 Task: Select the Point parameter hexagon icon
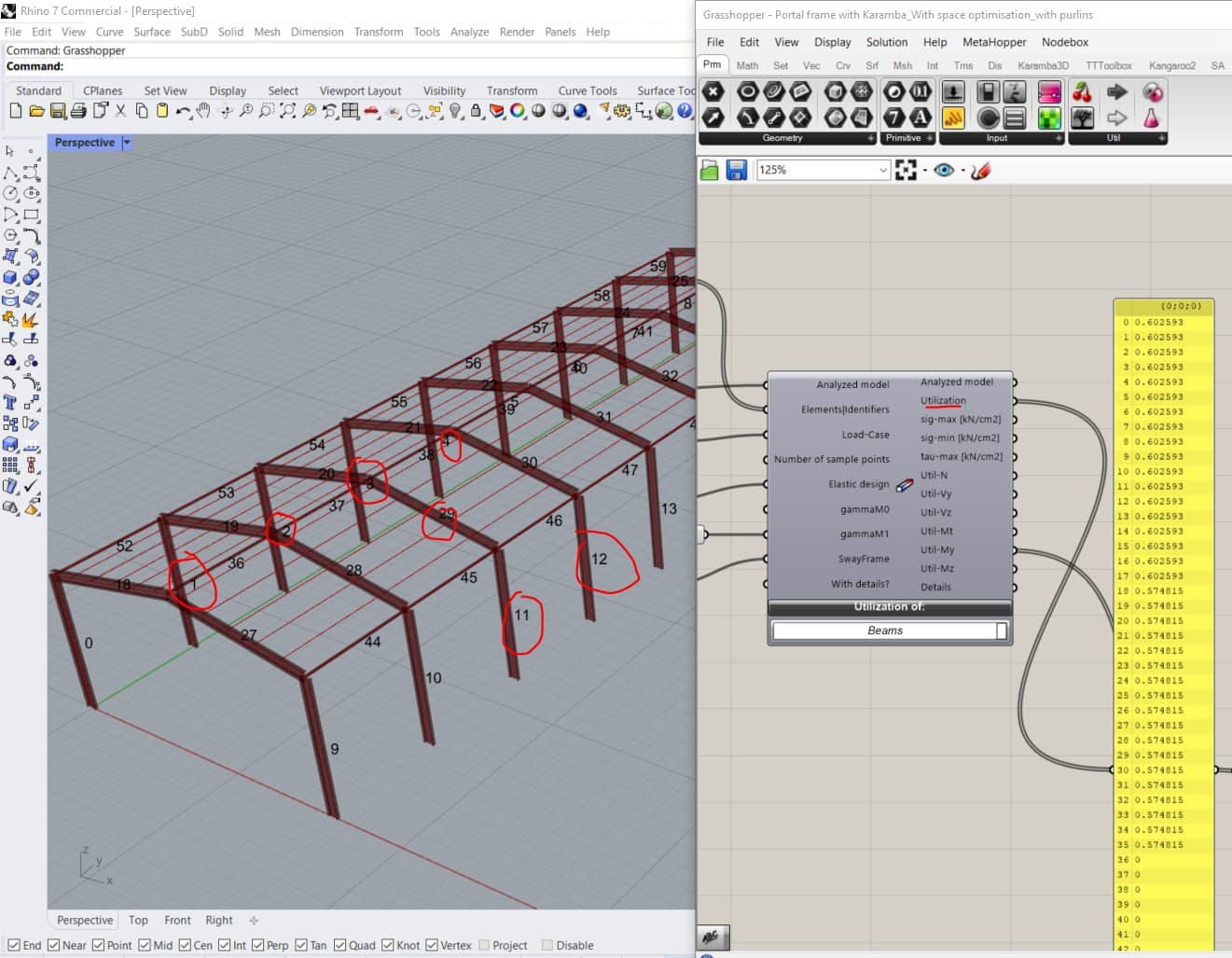tap(713, 91)
